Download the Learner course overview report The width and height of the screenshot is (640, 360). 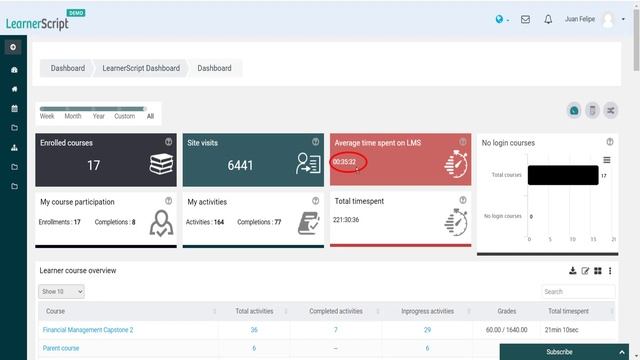573,271
